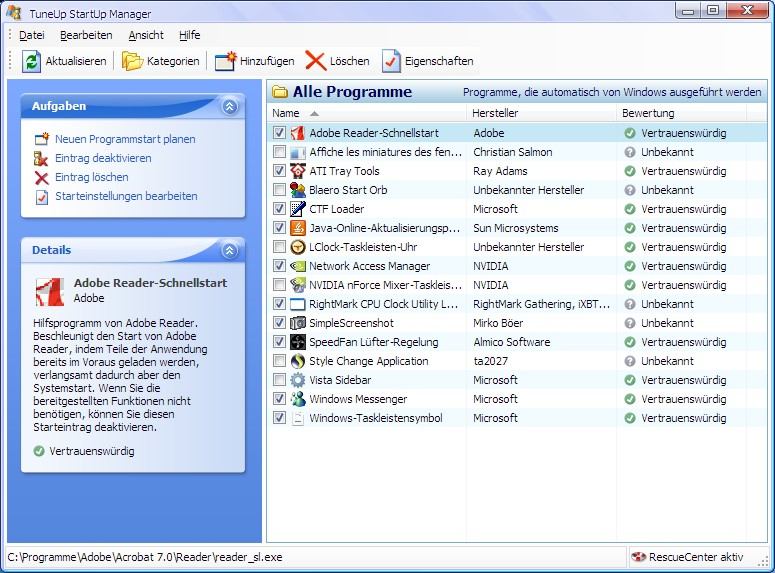775x573 pixels.
Task: Click the Style Change Application icon
Action: 298,361
